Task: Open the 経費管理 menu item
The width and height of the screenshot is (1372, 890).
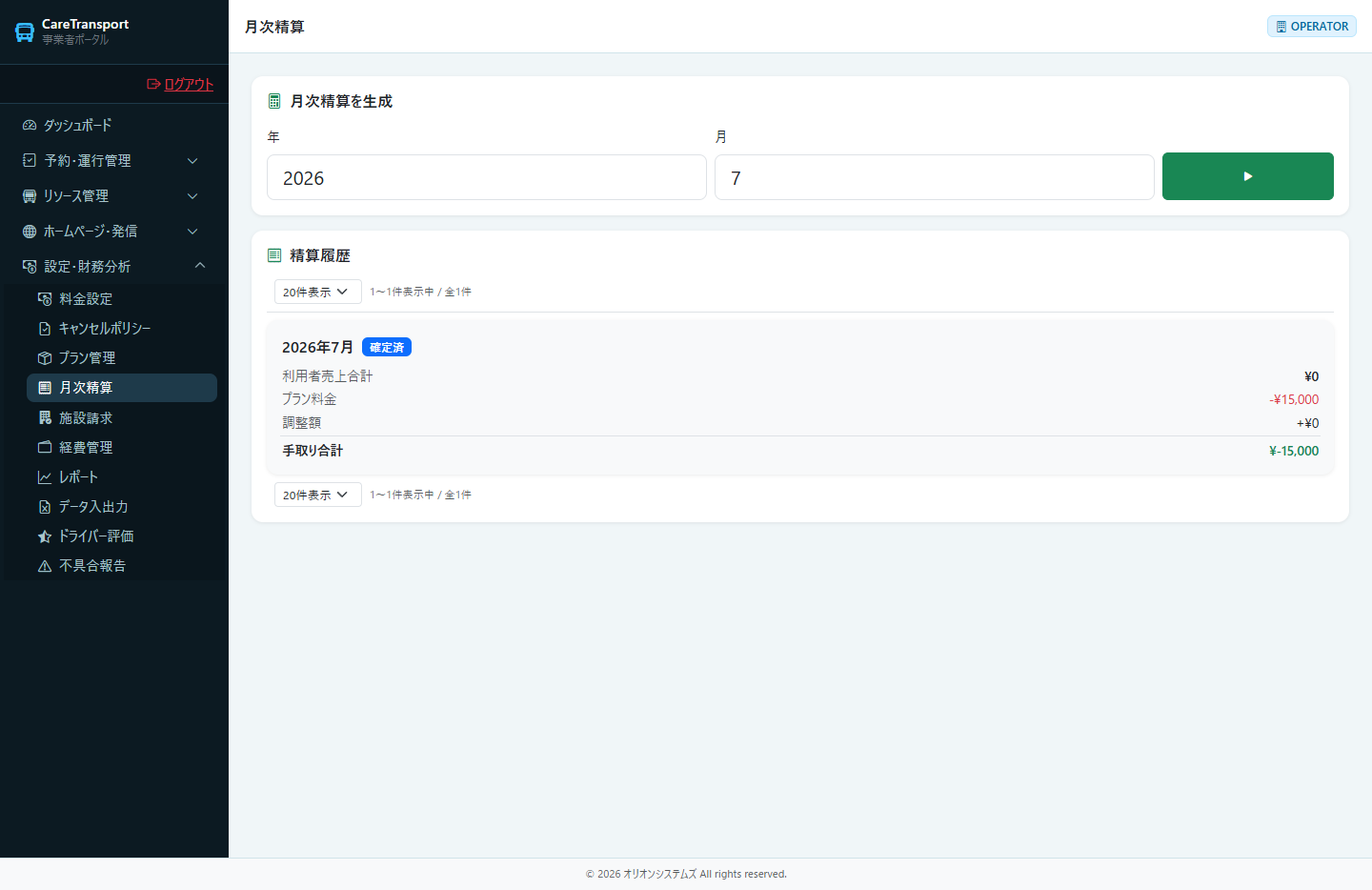Action: coord(122,448)
